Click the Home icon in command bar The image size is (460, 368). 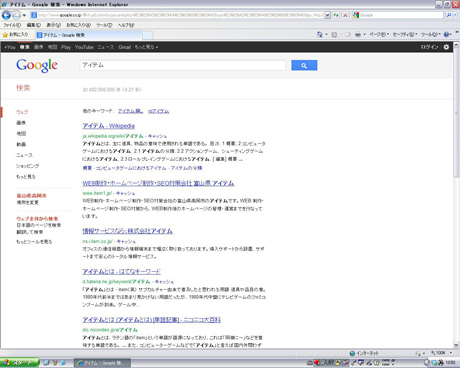pos(320,34)
